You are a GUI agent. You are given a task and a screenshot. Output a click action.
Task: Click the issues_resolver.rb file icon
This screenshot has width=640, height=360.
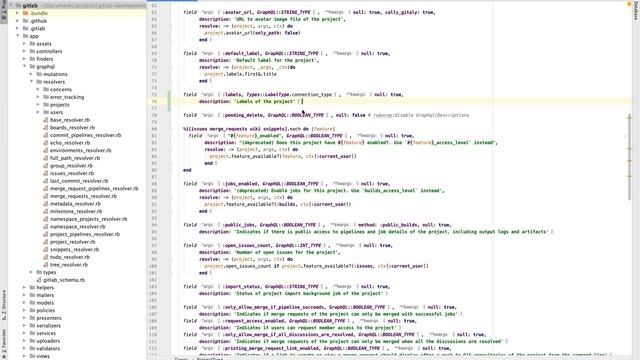click(46, 173)
